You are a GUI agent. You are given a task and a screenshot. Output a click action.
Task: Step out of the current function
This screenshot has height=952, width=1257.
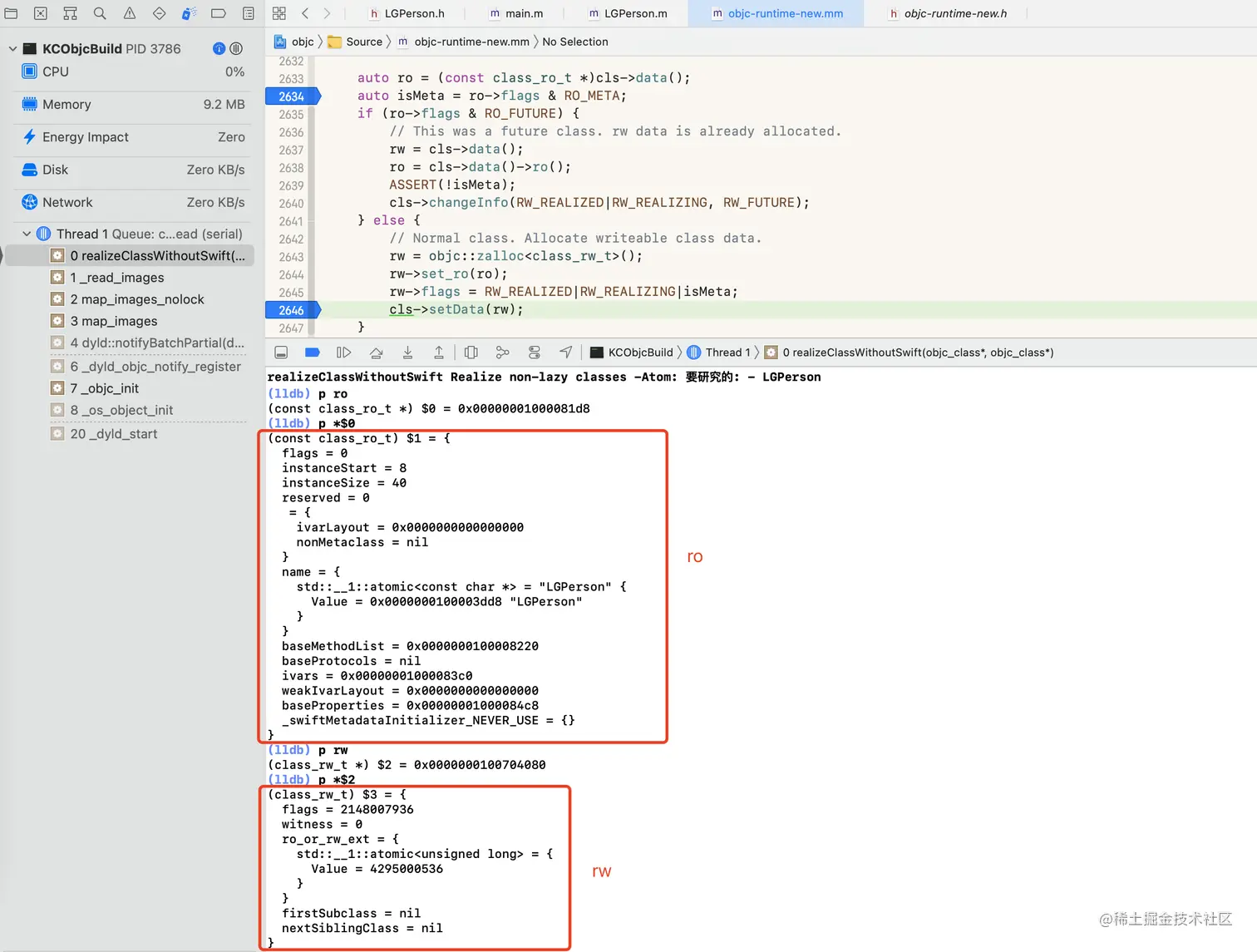439,353
